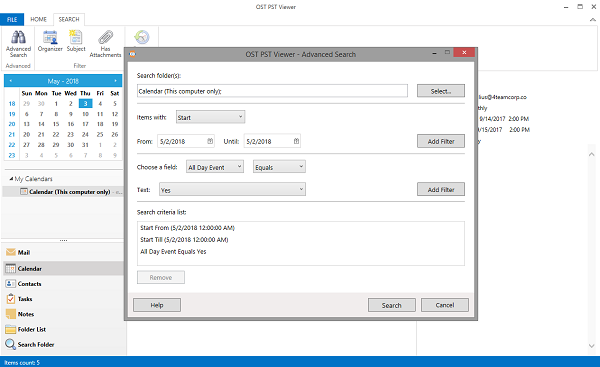
Task: Click the Advanced Search dialog app icon
Action: click(x=132, y=54)
